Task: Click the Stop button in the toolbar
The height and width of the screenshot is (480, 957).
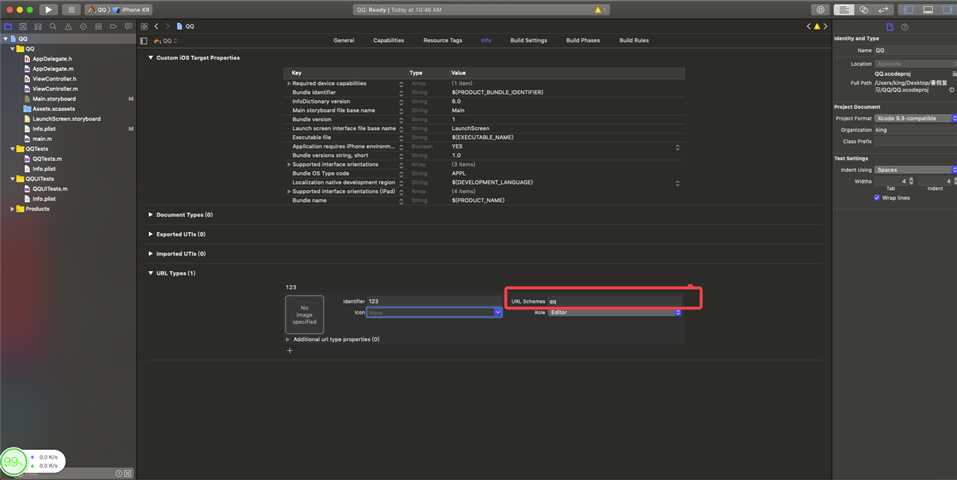Action: click(x=71, y=10)
